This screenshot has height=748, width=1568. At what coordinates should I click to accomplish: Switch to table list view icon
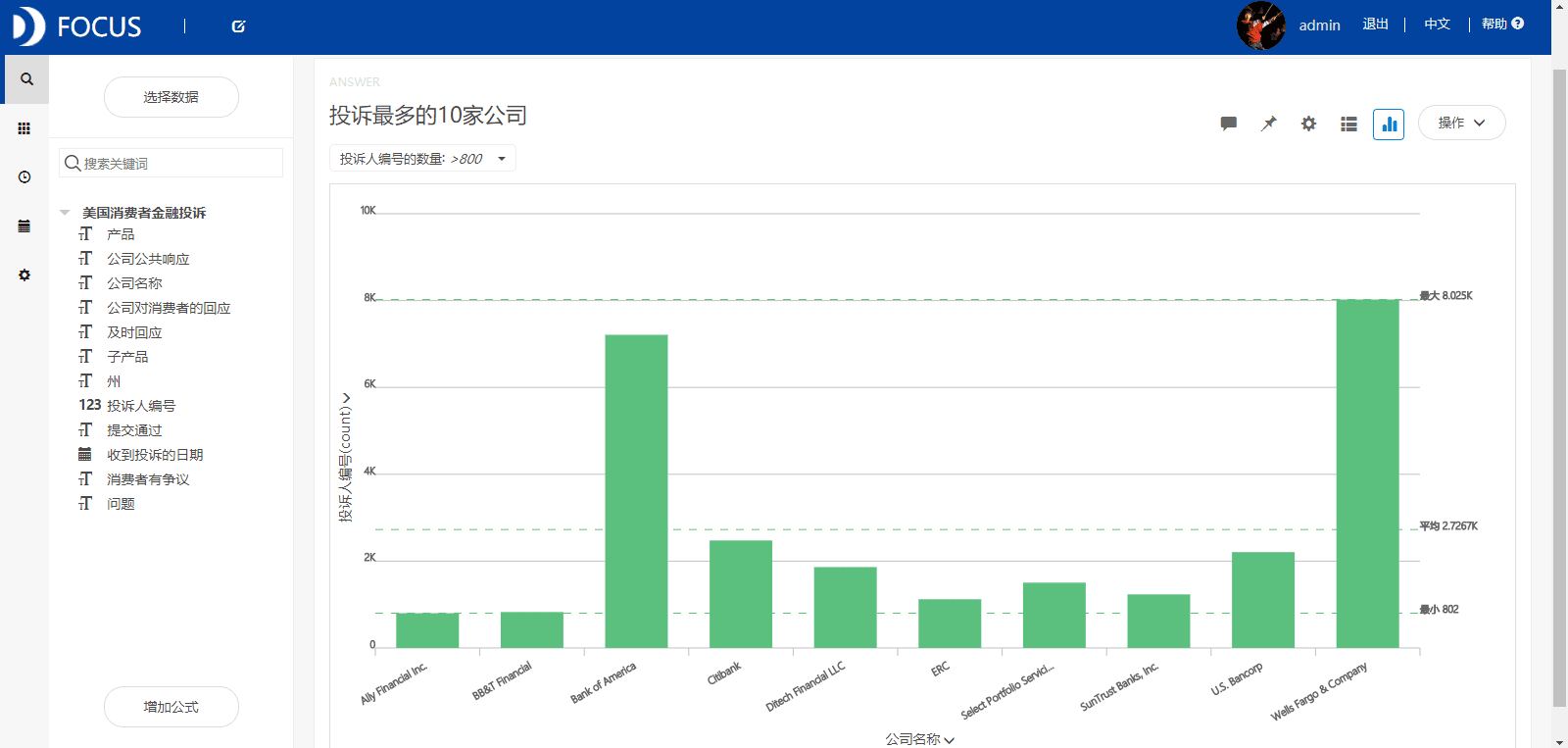(x=1348, y=125)
